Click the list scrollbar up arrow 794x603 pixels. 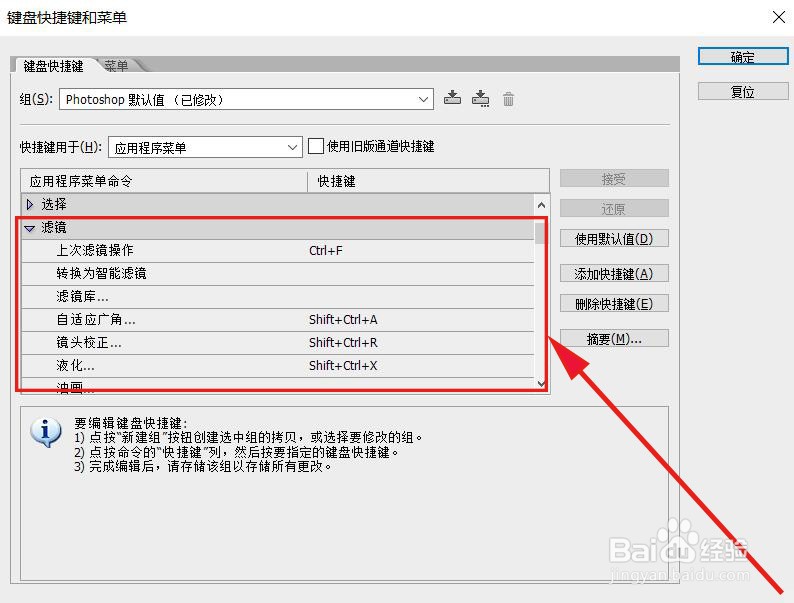coord(541,205)
